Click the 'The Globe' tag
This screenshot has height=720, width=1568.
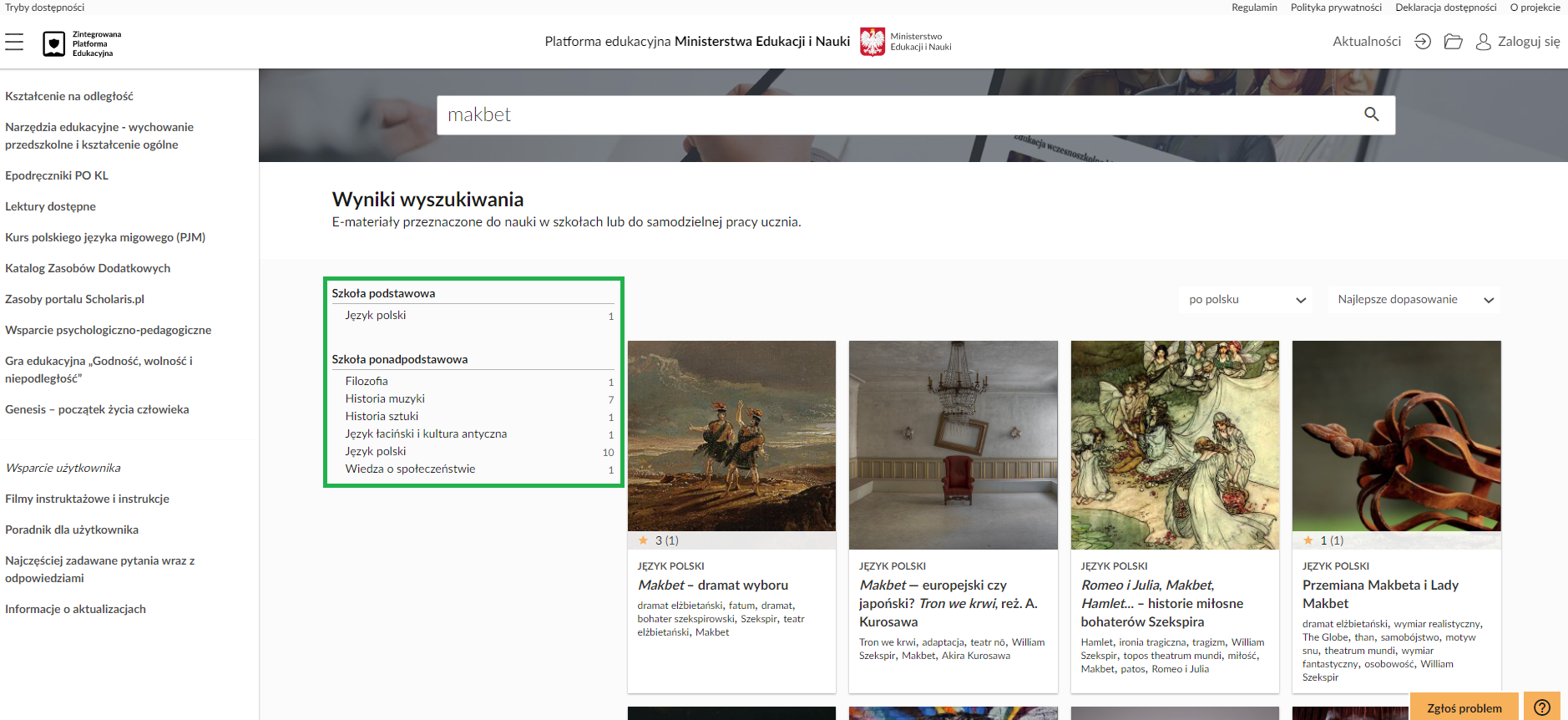pyautogui.click(x=1325, y=637)
